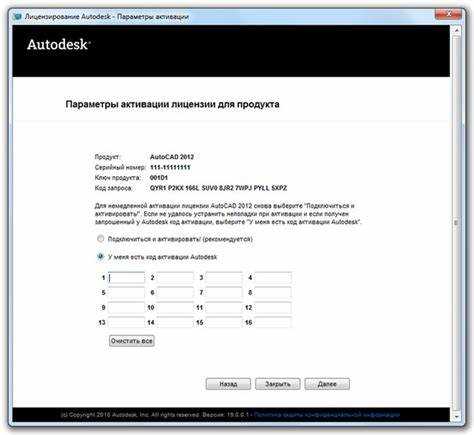Click the scrollbar down arrow

[x=456, y=417]
